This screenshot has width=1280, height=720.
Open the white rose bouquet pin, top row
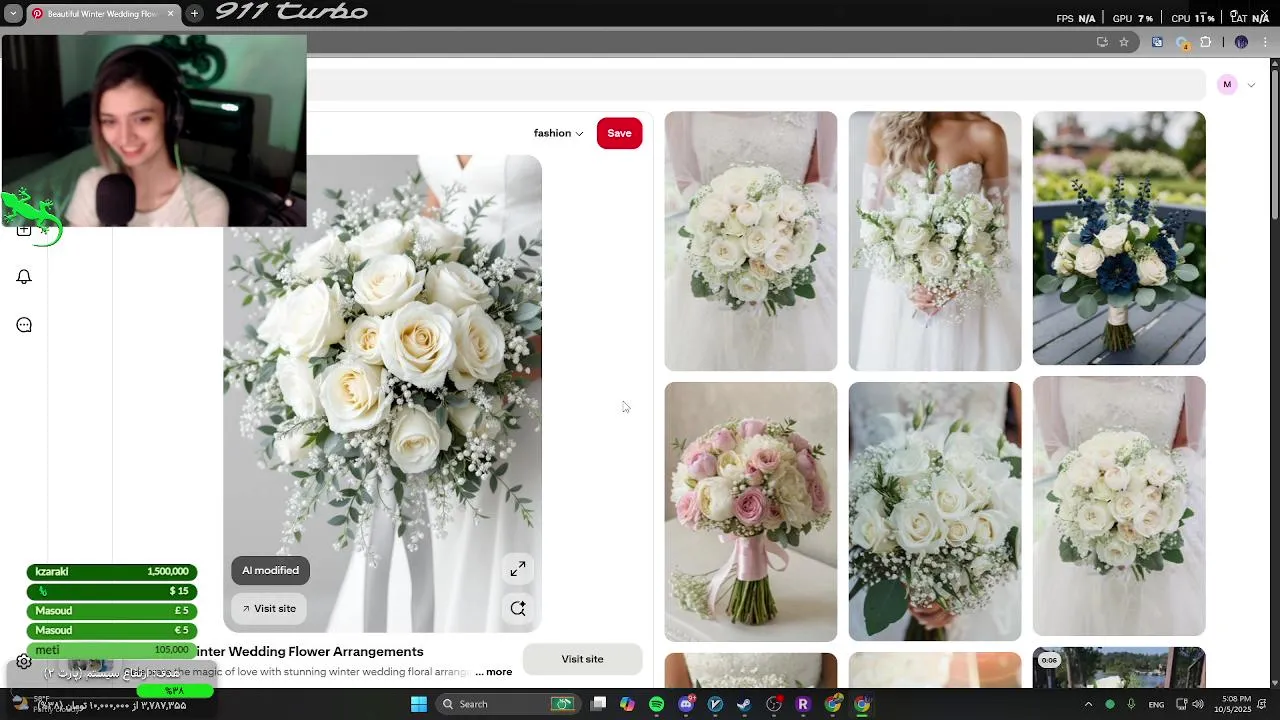[x=751, y=241]
